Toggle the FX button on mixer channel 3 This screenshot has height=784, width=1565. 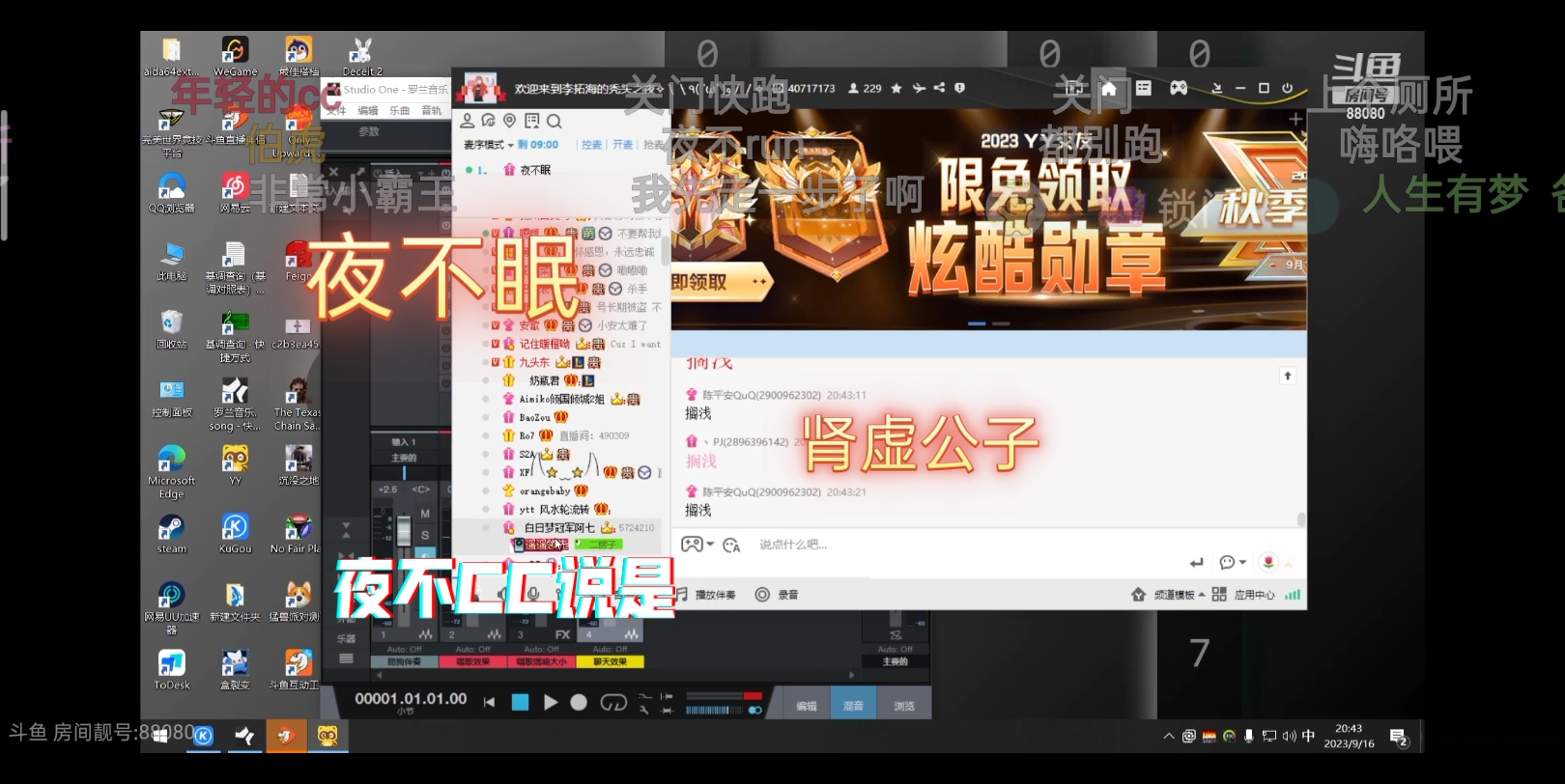point(562,634)
